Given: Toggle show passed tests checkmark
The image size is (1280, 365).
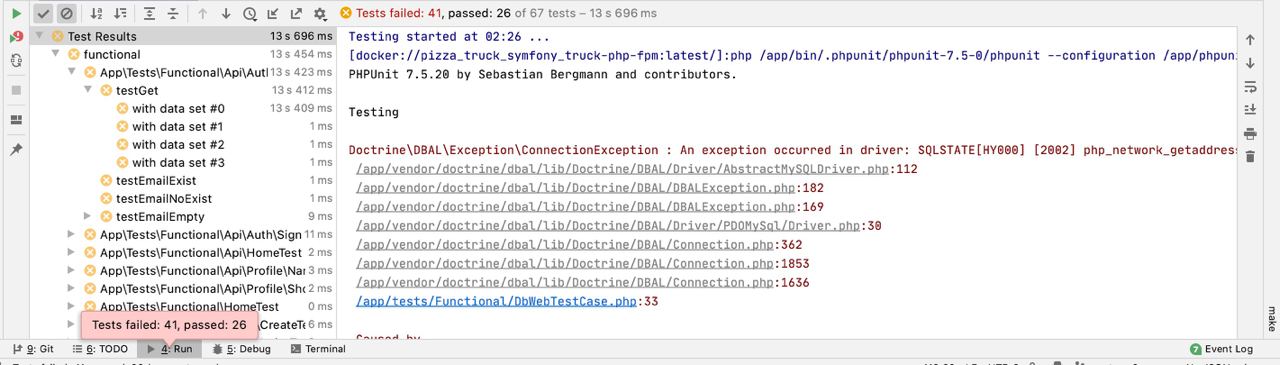Looking at the screenshot, I should (x=43, y=14).
